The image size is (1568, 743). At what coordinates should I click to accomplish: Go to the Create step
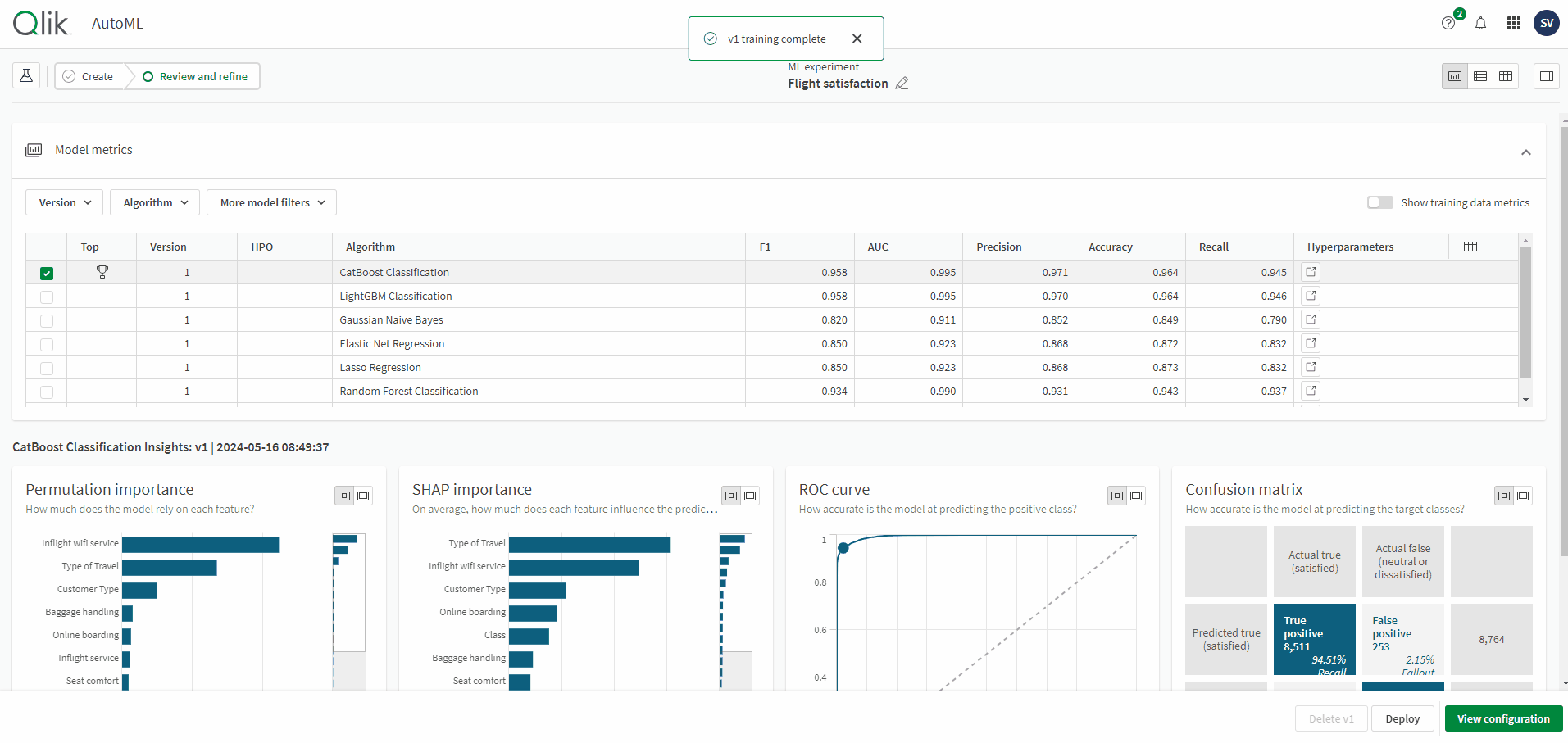tap(89, 76)
